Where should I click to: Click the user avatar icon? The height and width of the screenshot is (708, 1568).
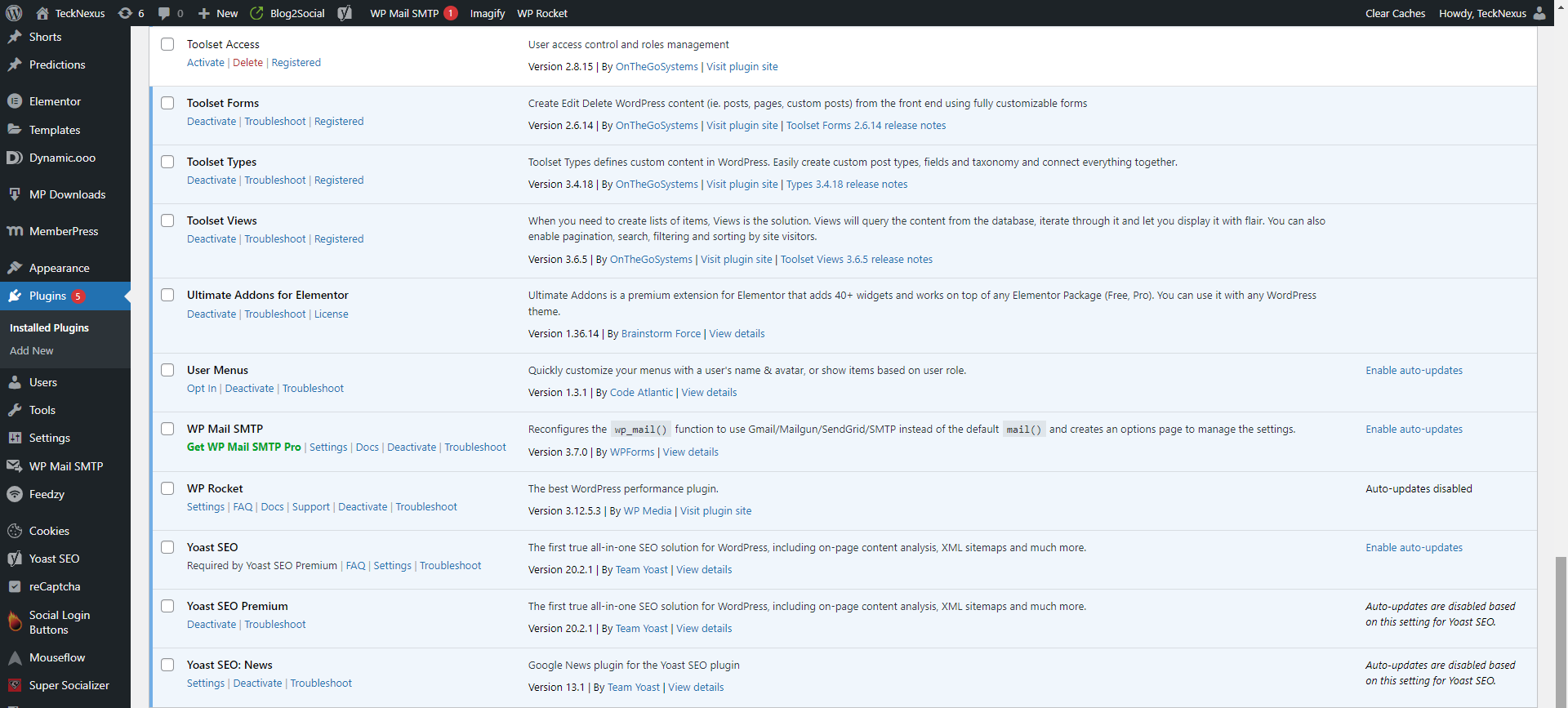click(x=1539, y=13)
